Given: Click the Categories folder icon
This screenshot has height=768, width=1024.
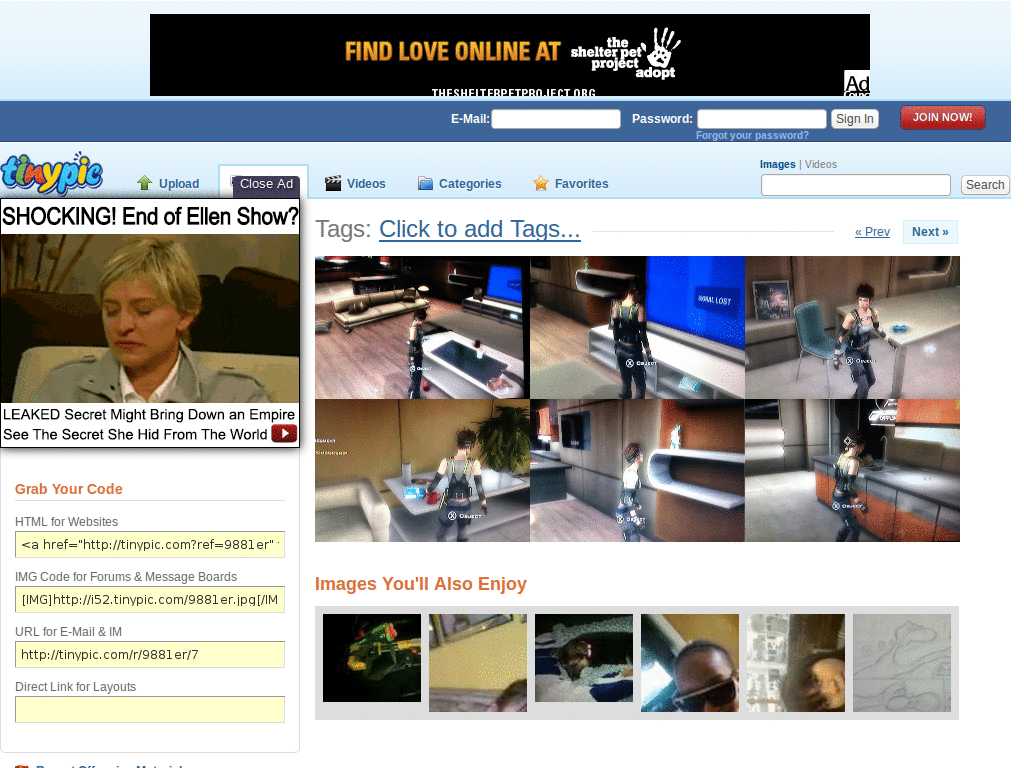Looking at the screenshot, I should click(425, 184).
